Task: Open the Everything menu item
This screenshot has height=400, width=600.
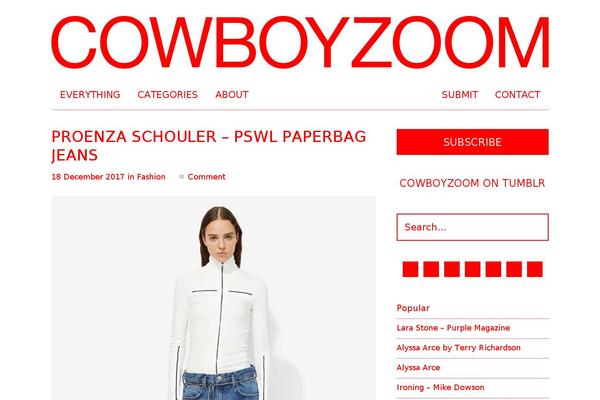Action: pyautogui.click(x=90, y=95)
